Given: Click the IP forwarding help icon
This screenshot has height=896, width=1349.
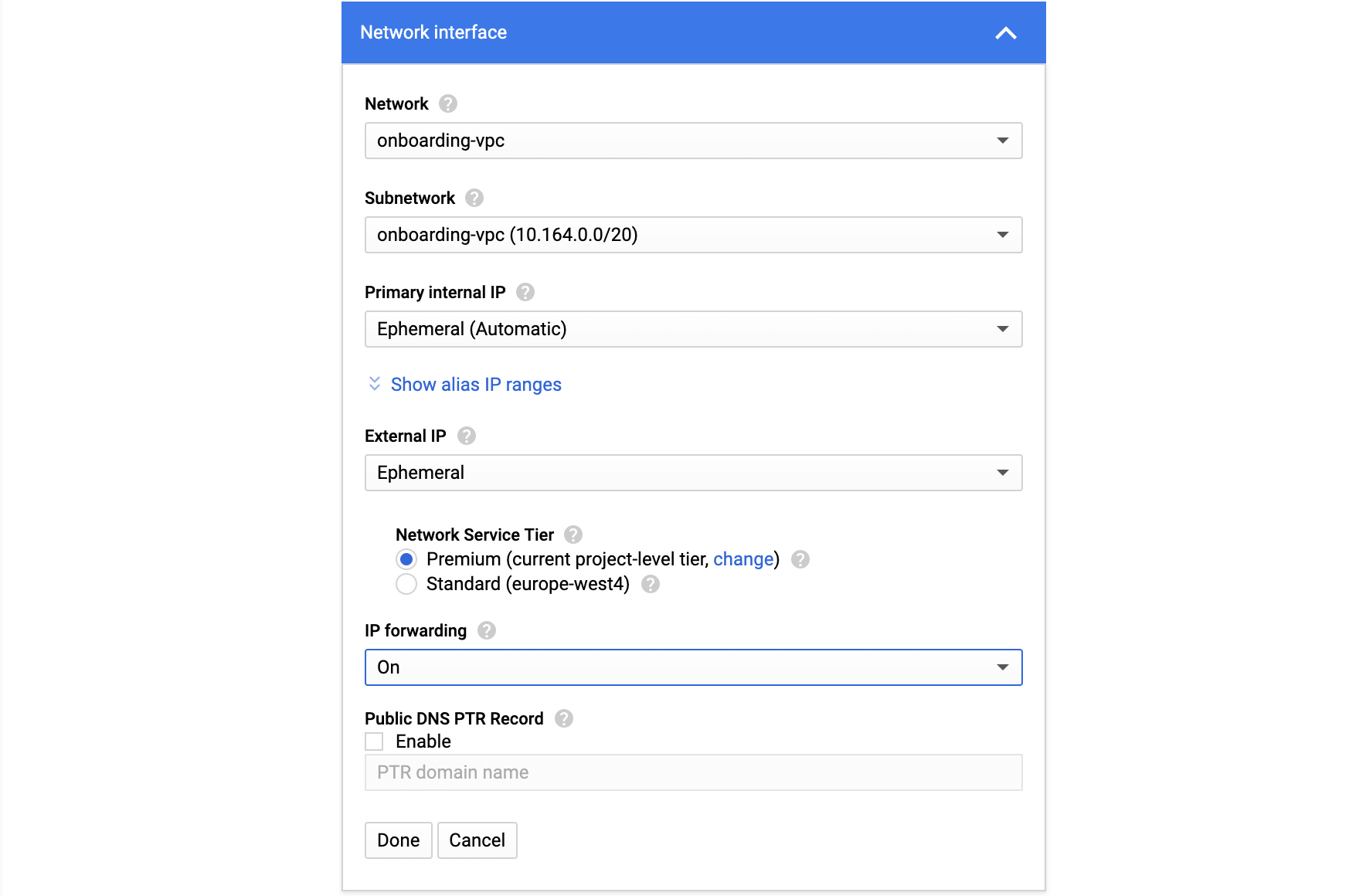Looking at the screenshot, I should click(487, 630).
